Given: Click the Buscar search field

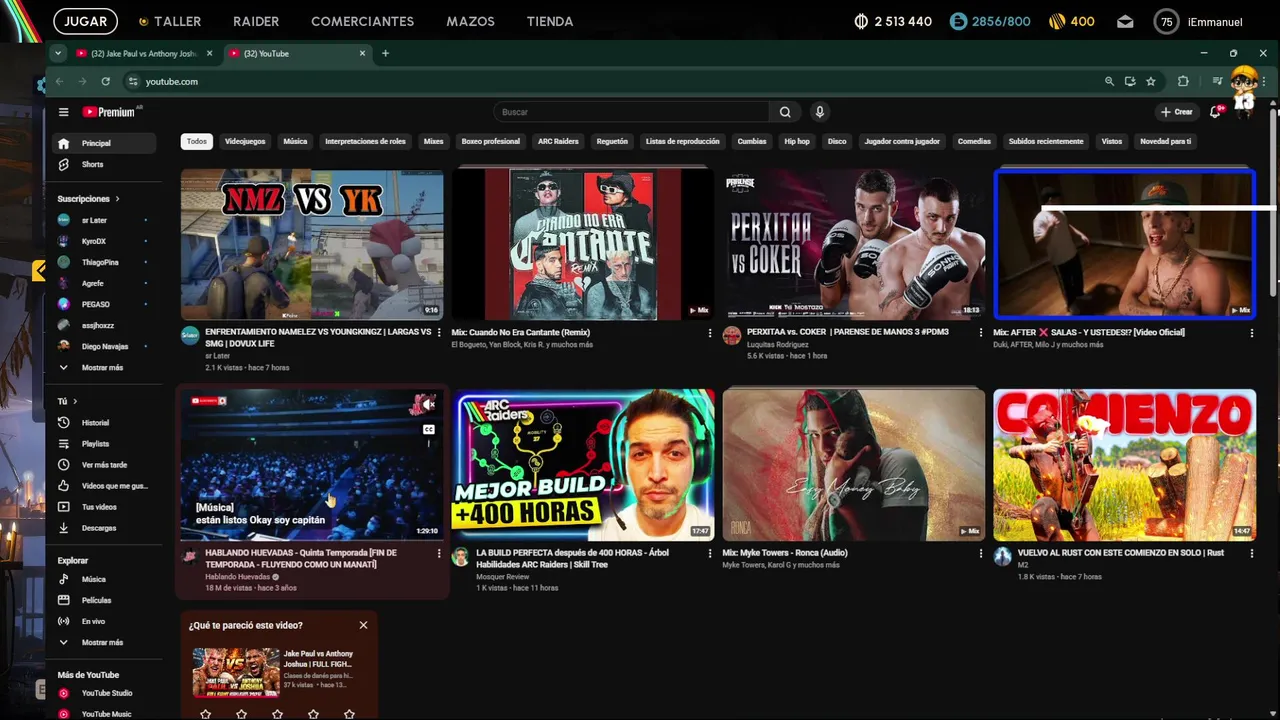Looking at the screenshot, I should pyautogui.click(x=631, y=112).
